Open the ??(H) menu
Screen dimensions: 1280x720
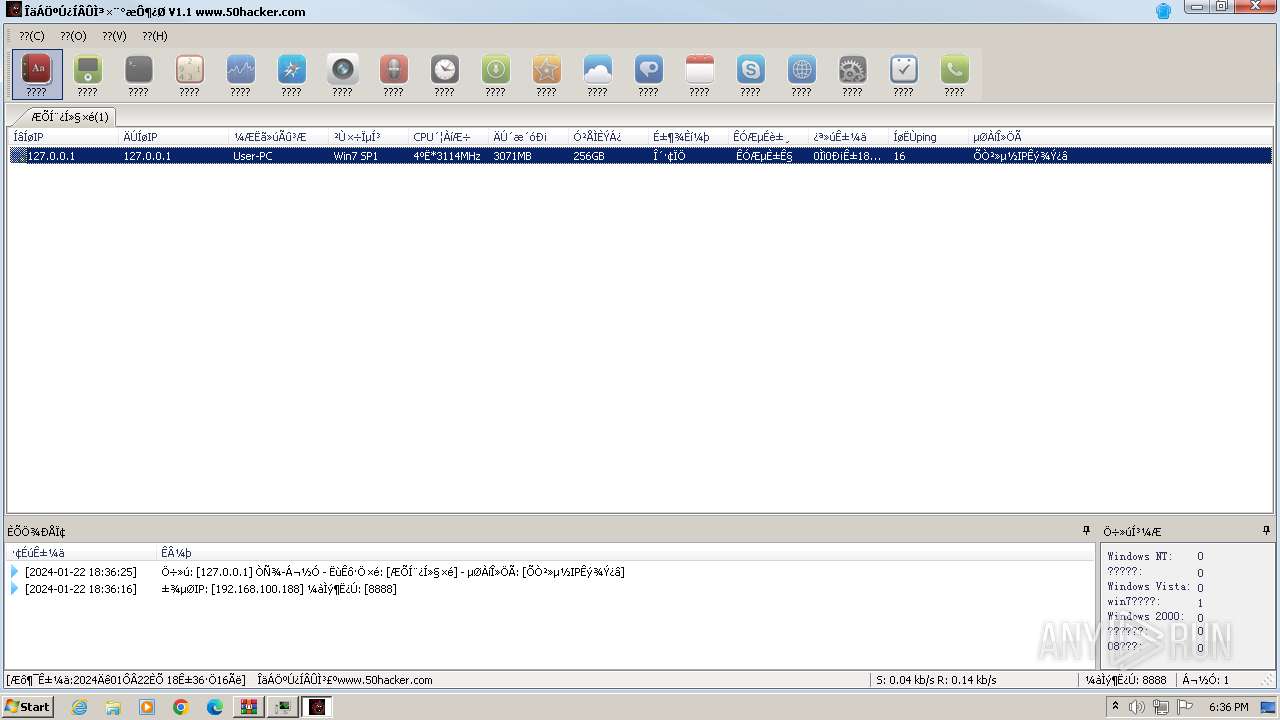coord(155,36)
